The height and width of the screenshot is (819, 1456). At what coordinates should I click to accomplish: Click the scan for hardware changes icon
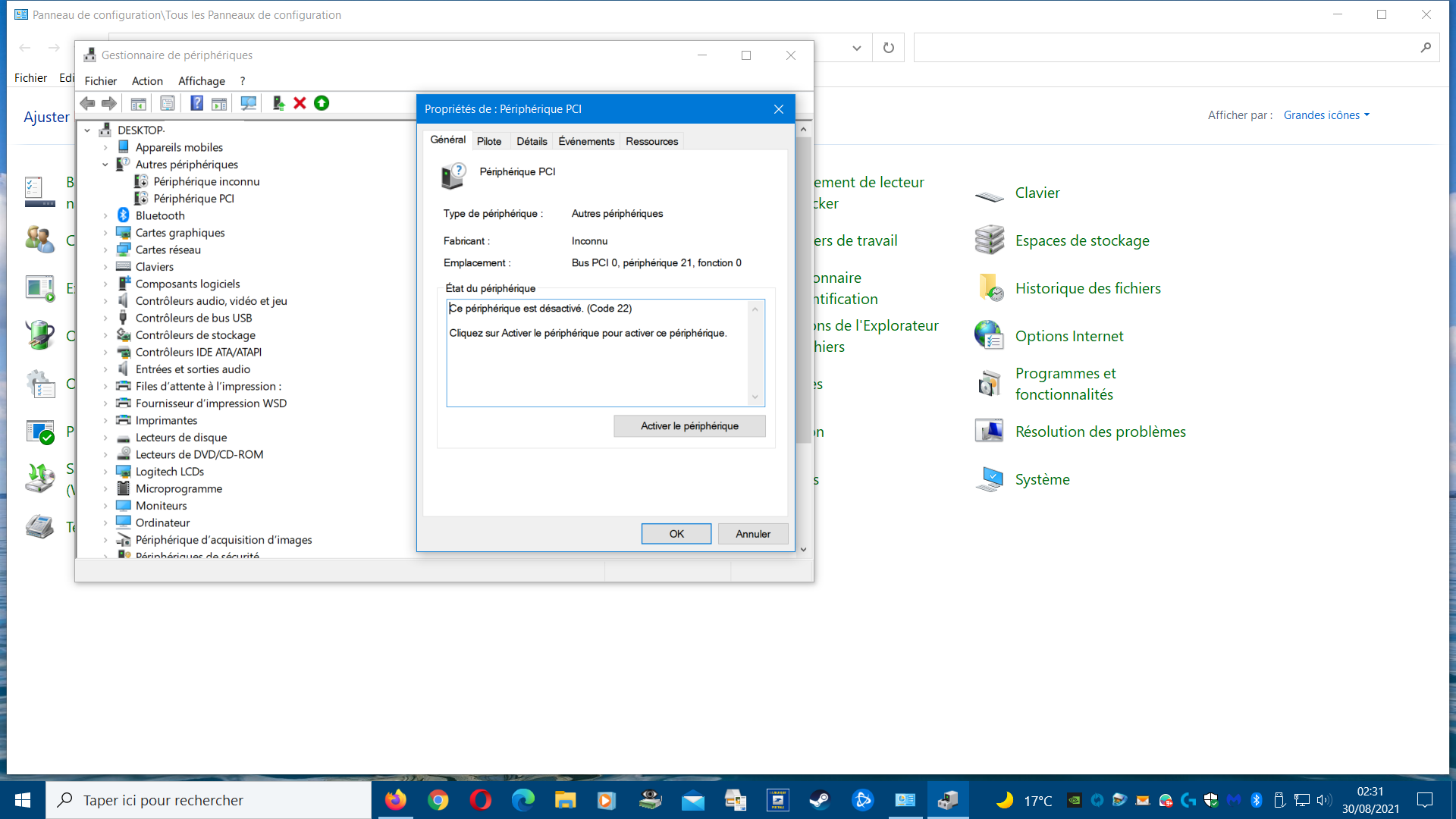[x=248, y=103]
